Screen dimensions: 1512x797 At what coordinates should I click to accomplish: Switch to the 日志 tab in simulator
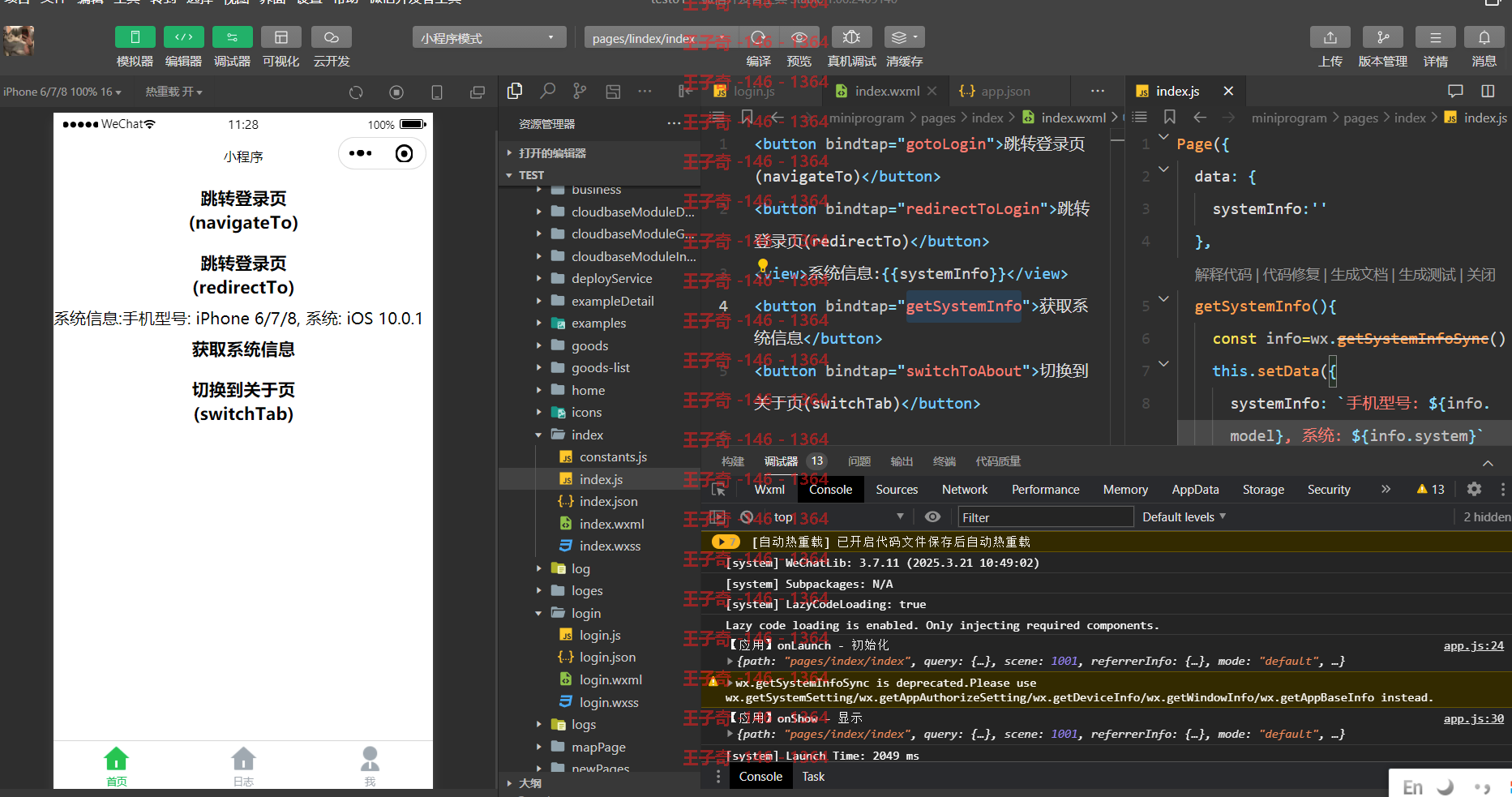(x=243, y=766)
